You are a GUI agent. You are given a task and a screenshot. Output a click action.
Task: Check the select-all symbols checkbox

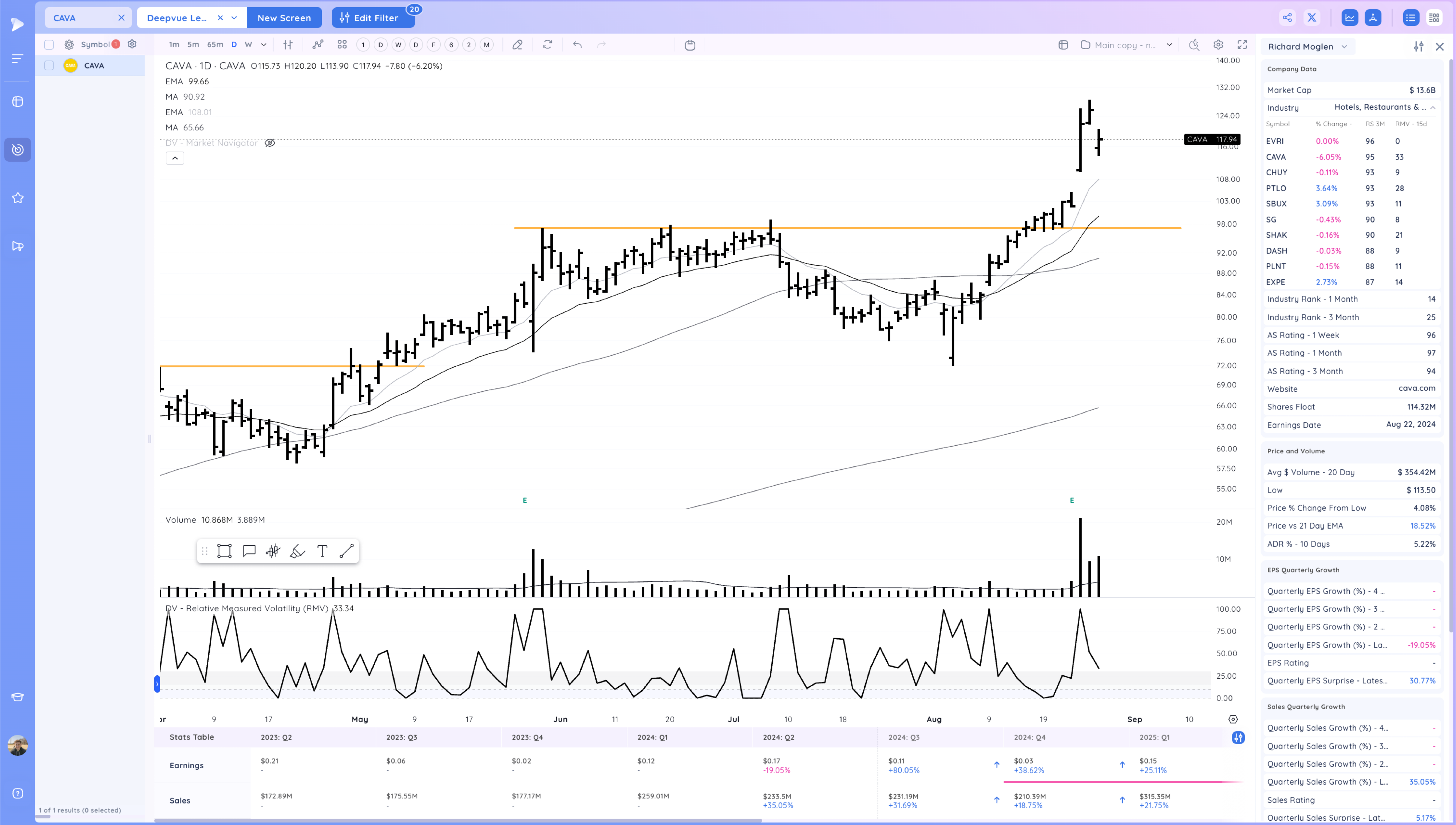click(x=49, y=45)
